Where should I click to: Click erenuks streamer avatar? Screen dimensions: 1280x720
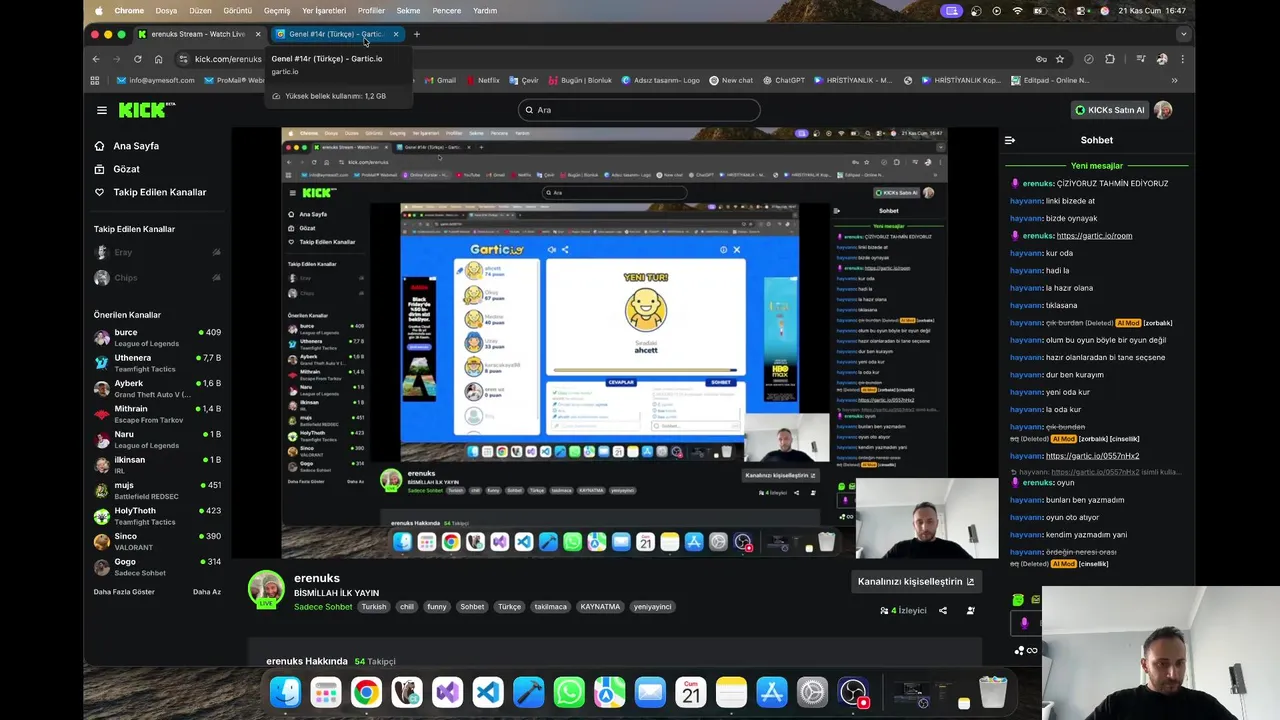coord(266,589)
